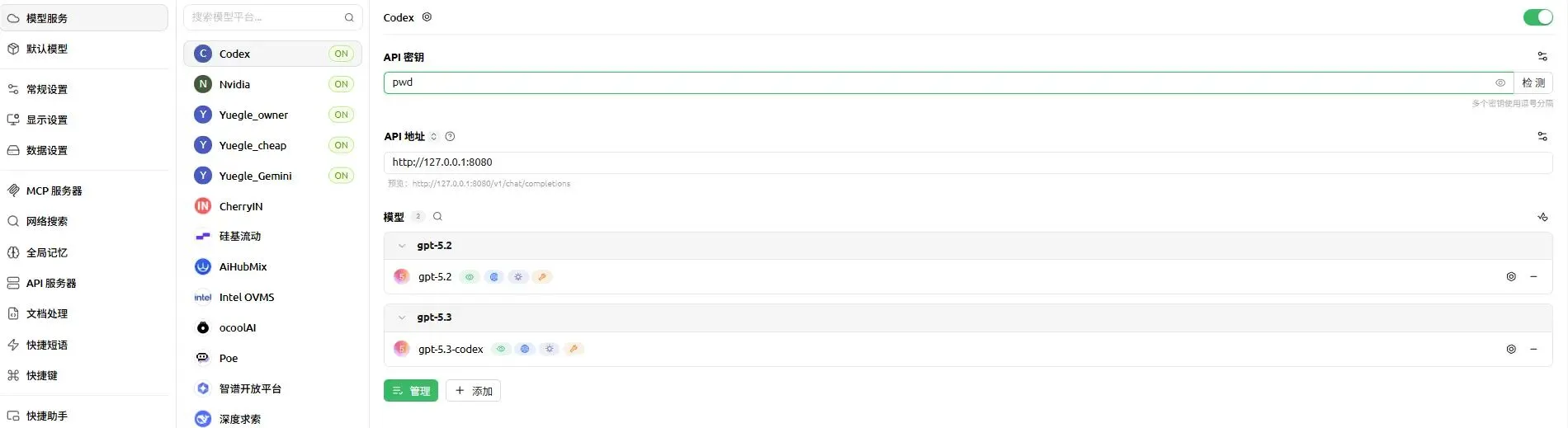1568x428 pixels.
Task: Click the help icon next to API 地址
Action: point(450,137)
